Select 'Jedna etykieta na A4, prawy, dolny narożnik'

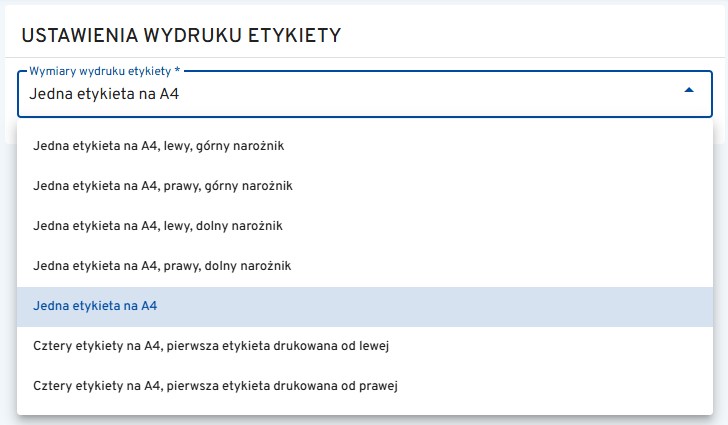(x=161, y=266)
